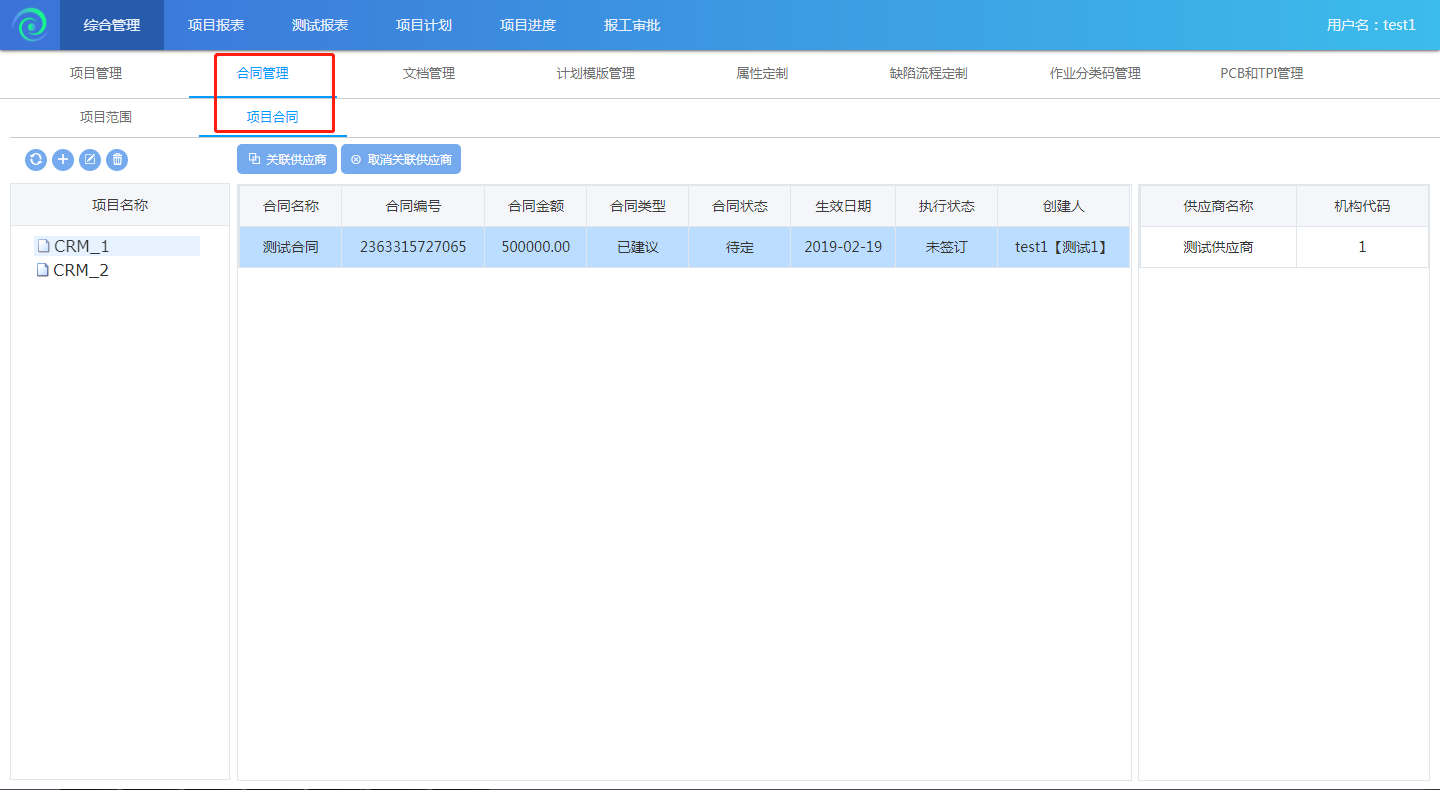Click the refresh icon above the project list
The width and height of the screenshot is (1440, 790).
(x=36, y=160)
